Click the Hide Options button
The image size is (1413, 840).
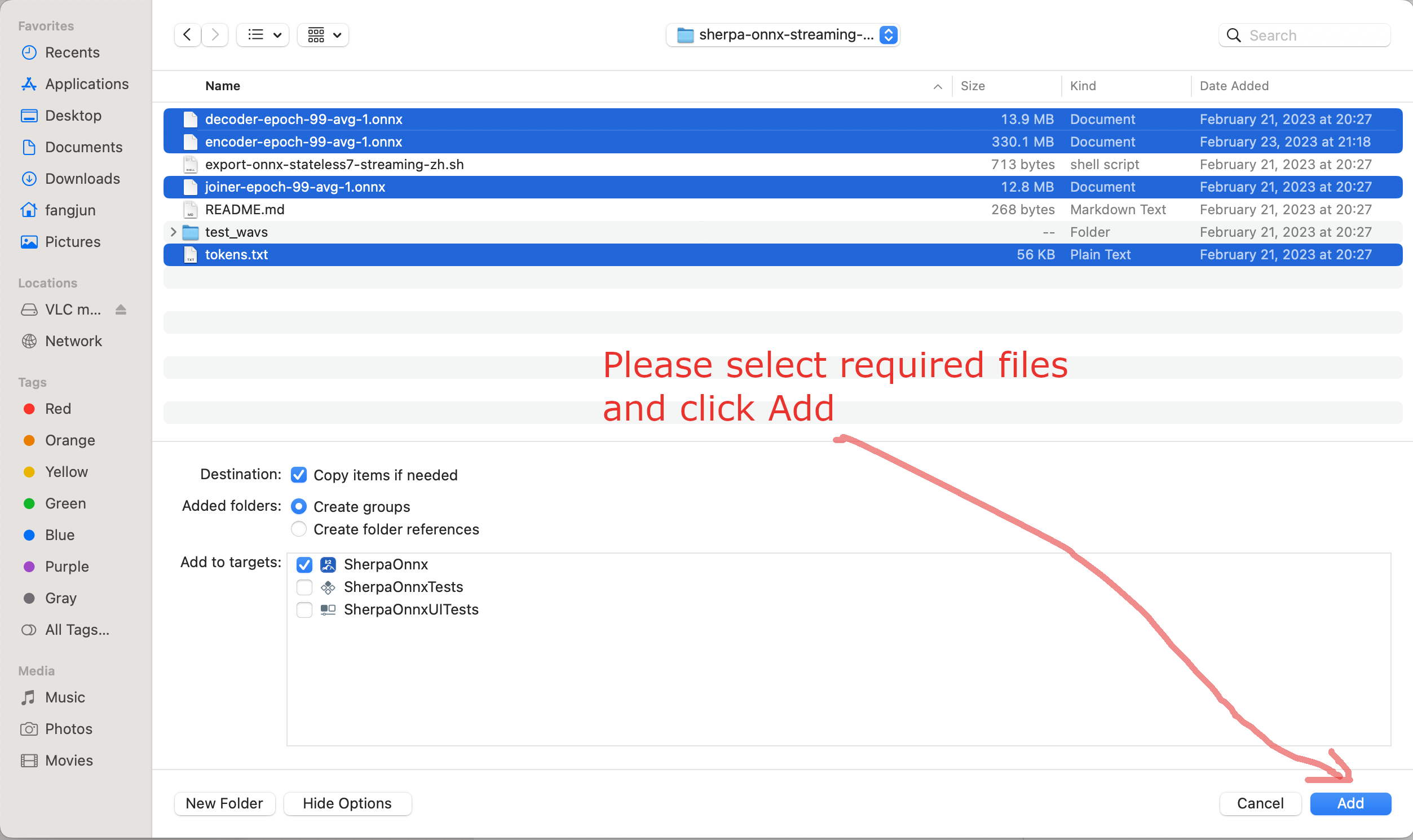347,804
